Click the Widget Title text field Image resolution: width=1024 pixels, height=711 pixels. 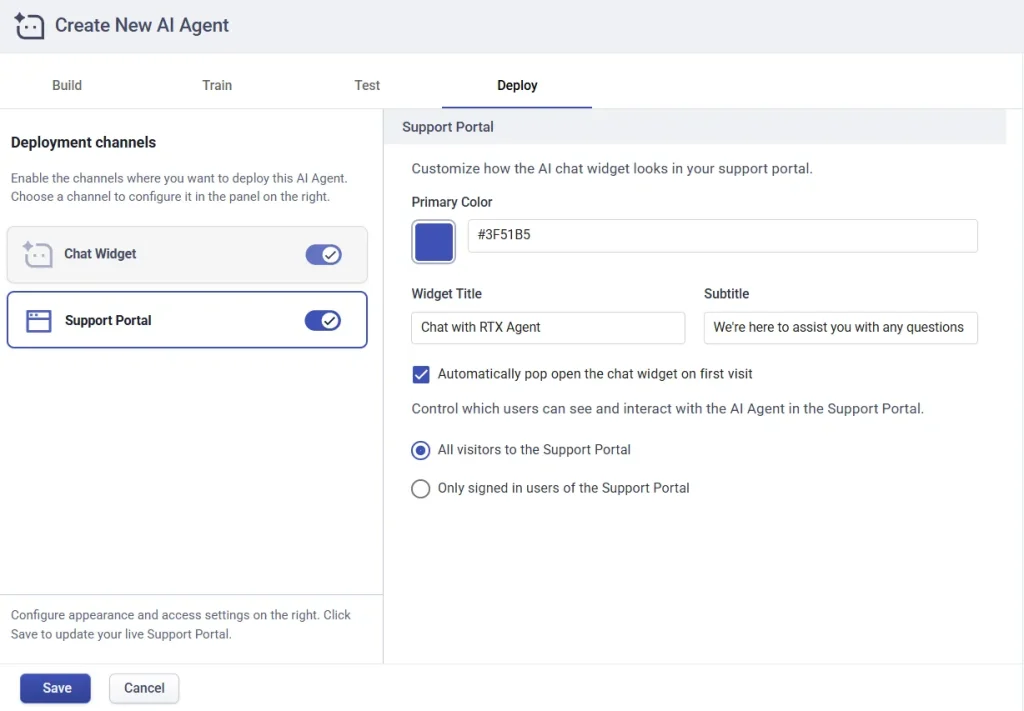[x=547, y=327]
